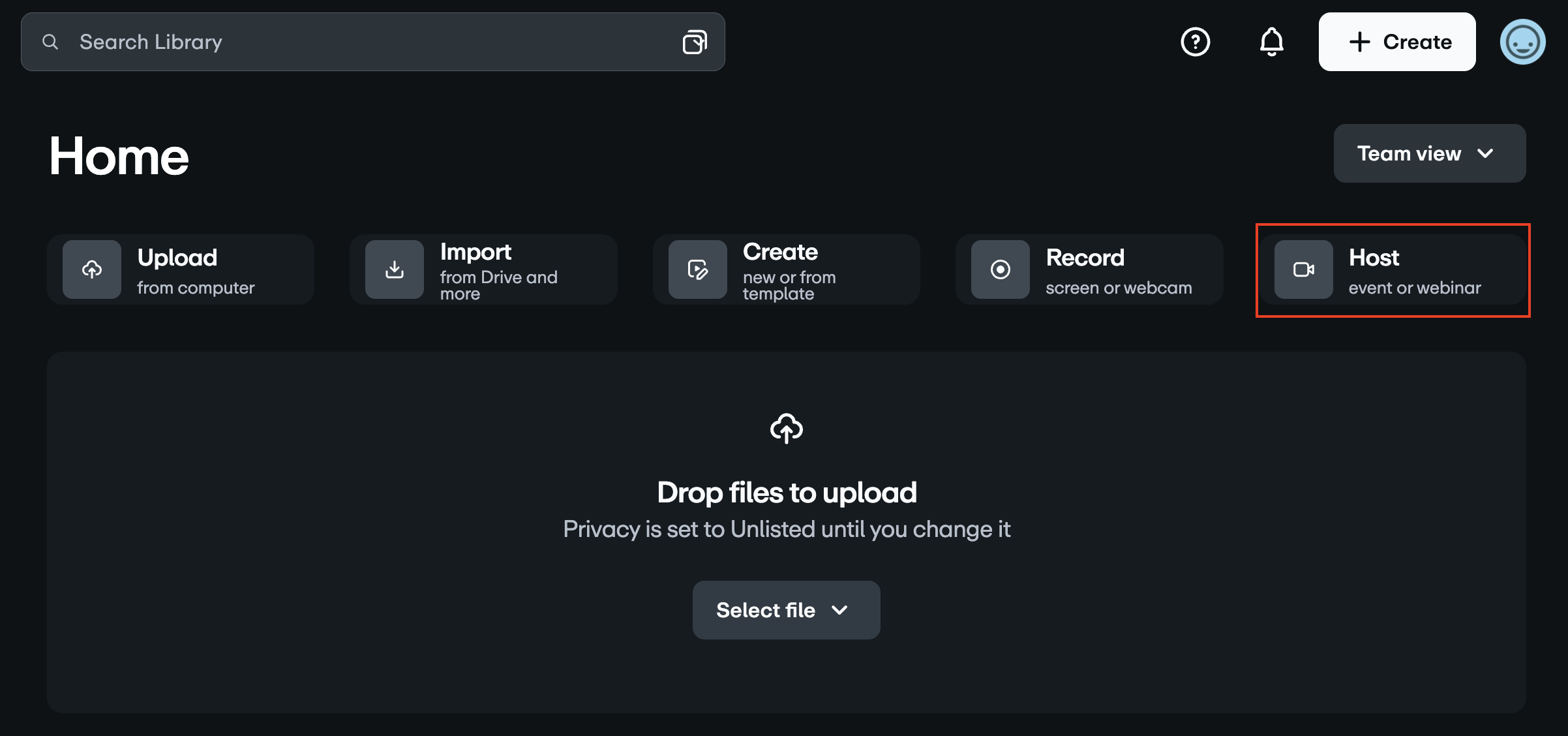Click the Create button in the top bar
This screenshot has height=736, width=1568.
click(1397, 41)
